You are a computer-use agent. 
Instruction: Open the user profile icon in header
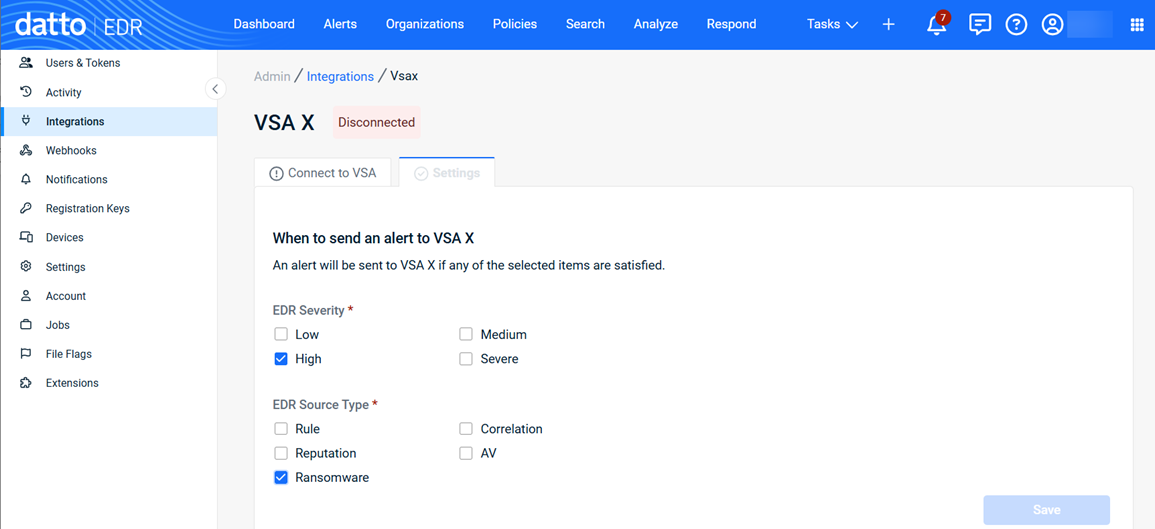pyautogui.click(x=1053, y=24)
